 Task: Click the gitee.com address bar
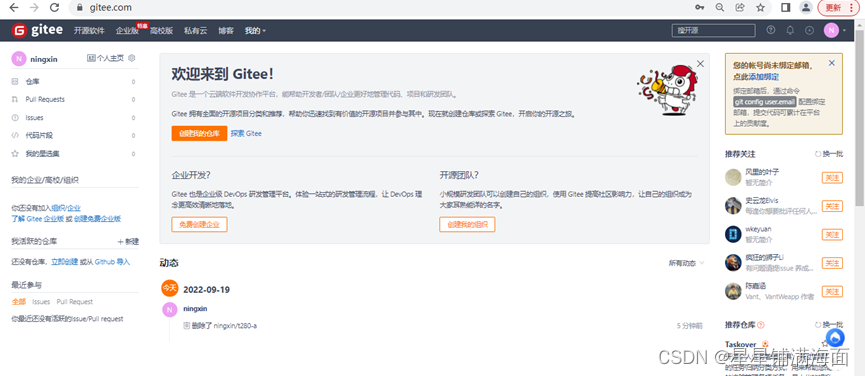[x=381, y=8]
